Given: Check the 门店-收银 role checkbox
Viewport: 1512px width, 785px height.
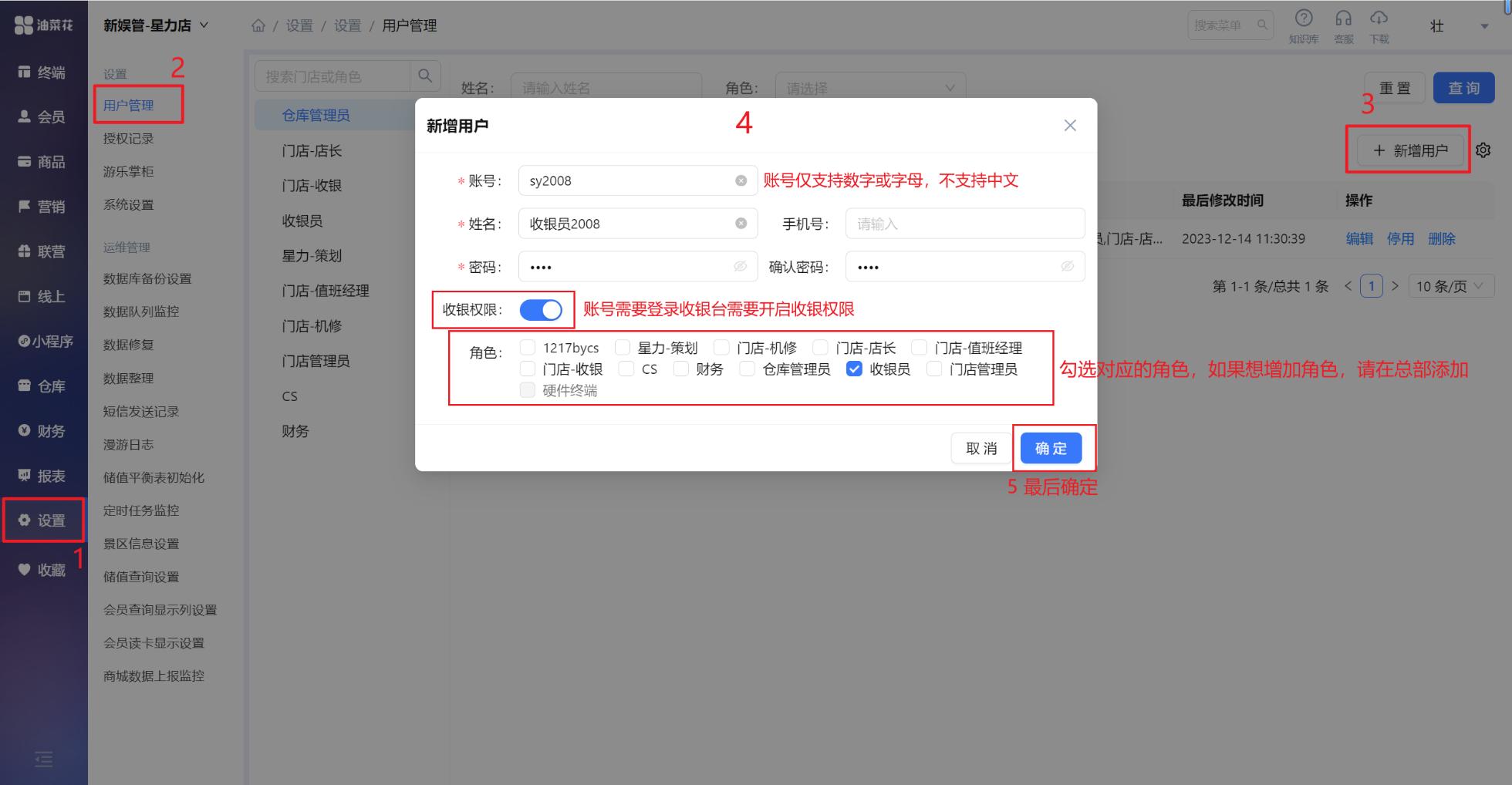Looking at the screenshot, I should coord(528,369).
